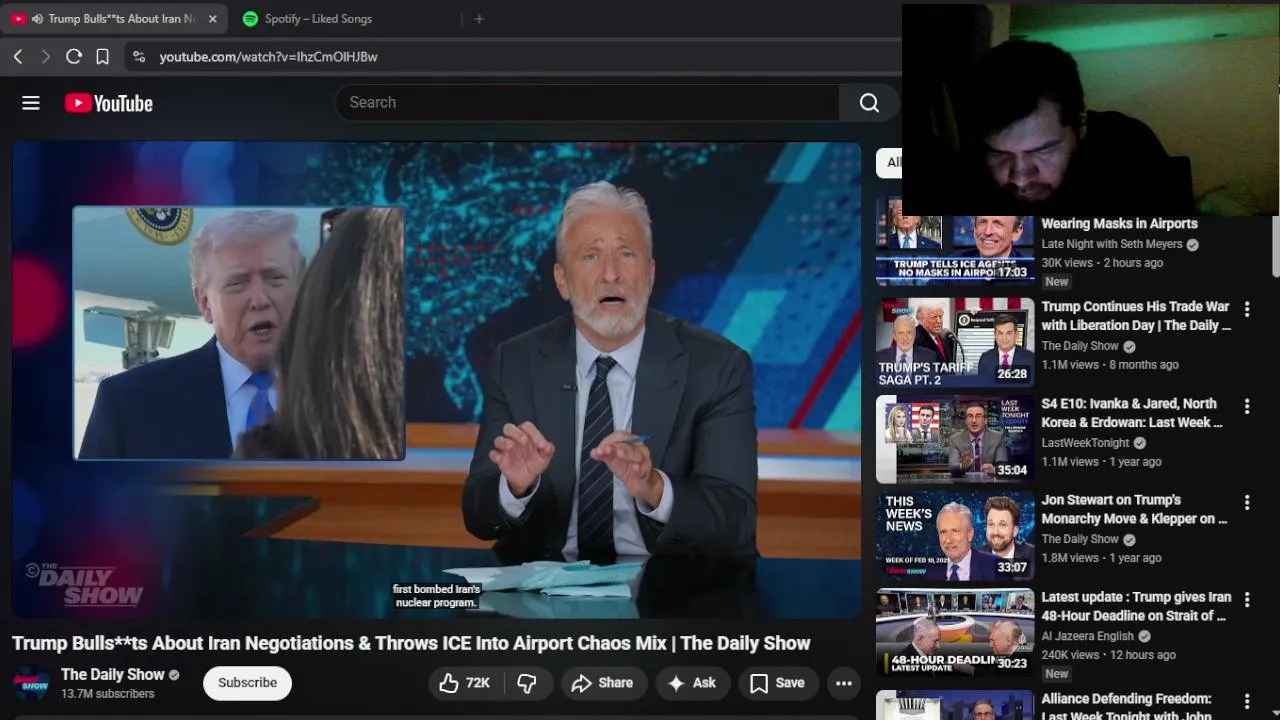
Task: Open options for Jon Stewart Monarchy Move video
Action: click(x=1246, y=502)
